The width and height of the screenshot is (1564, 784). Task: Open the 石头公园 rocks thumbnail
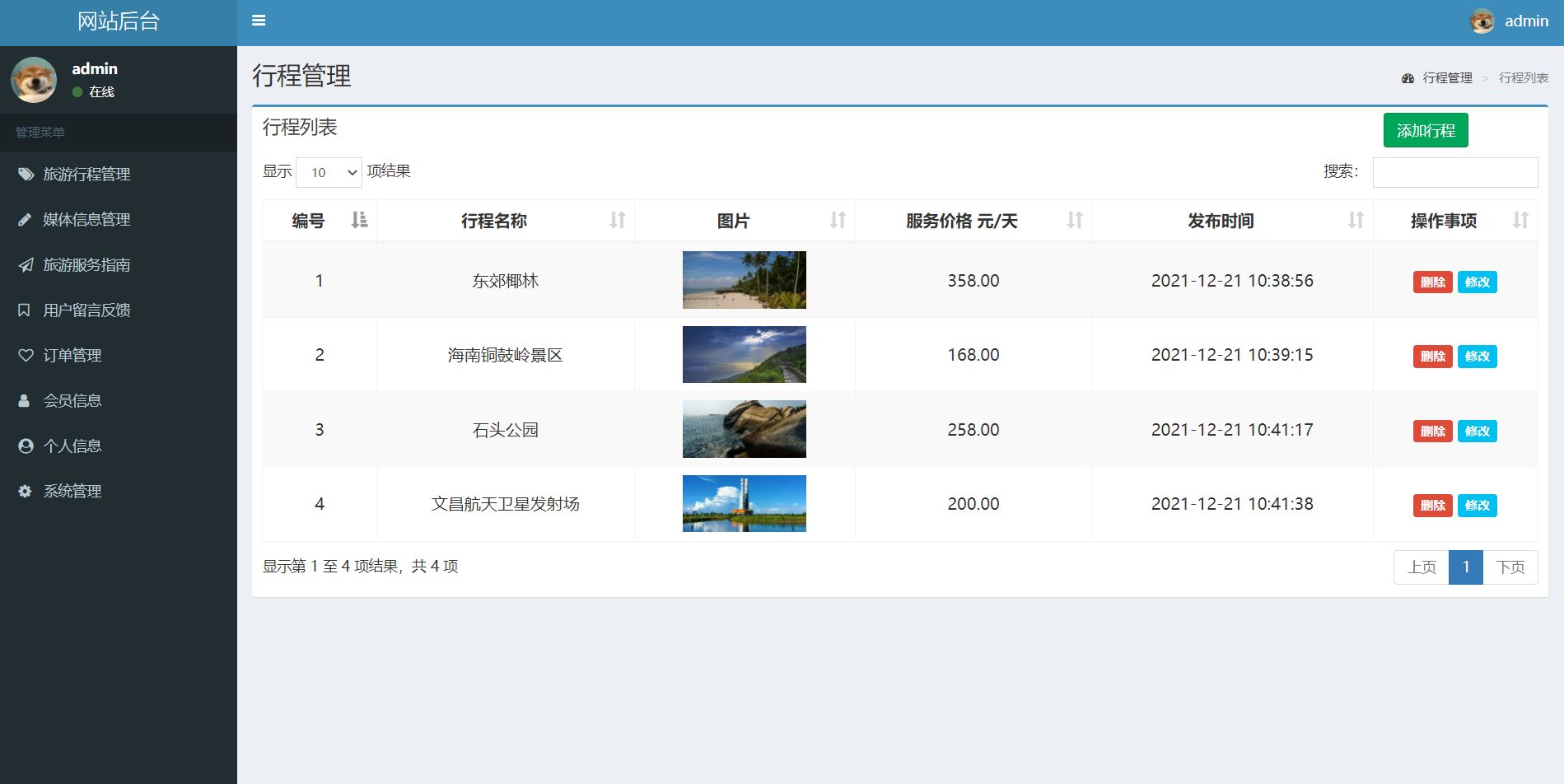coord(745,429)
